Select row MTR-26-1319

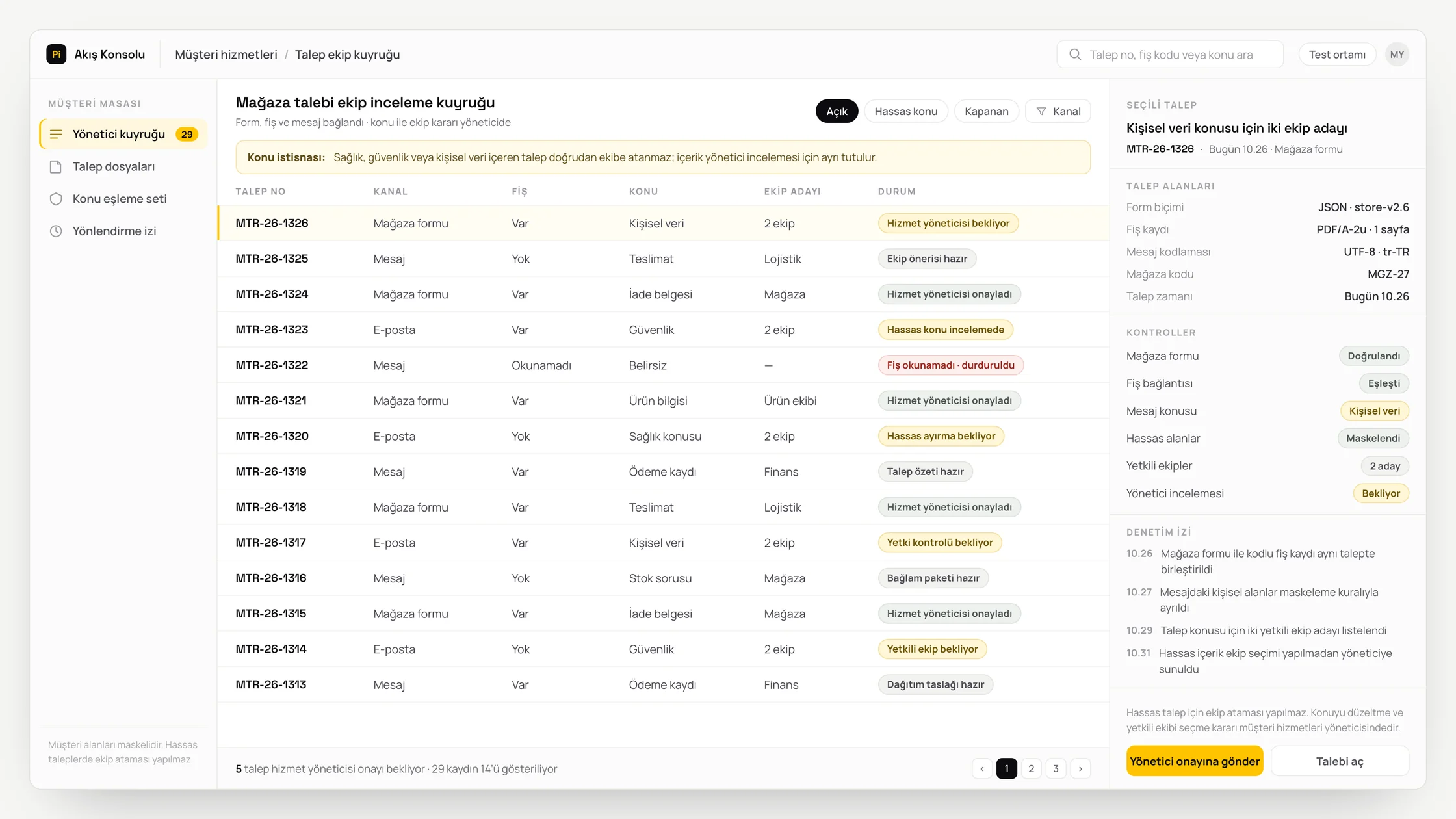663,472
